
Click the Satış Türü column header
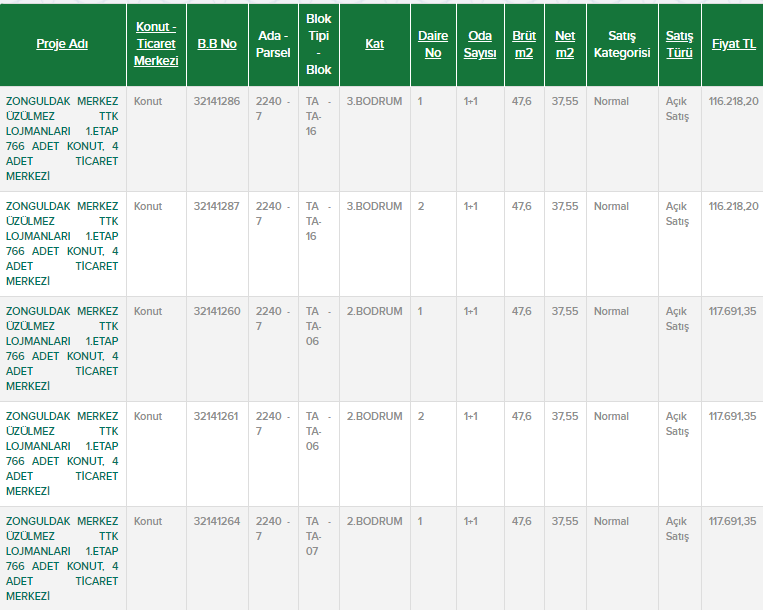pyautogui.click(x=679, y=44)
